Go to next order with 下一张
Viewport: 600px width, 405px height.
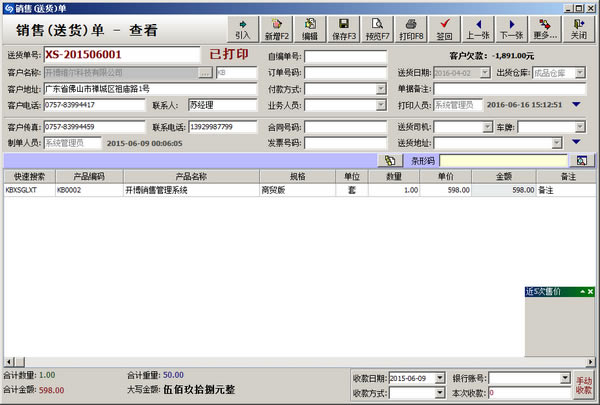tap(511, 28)
